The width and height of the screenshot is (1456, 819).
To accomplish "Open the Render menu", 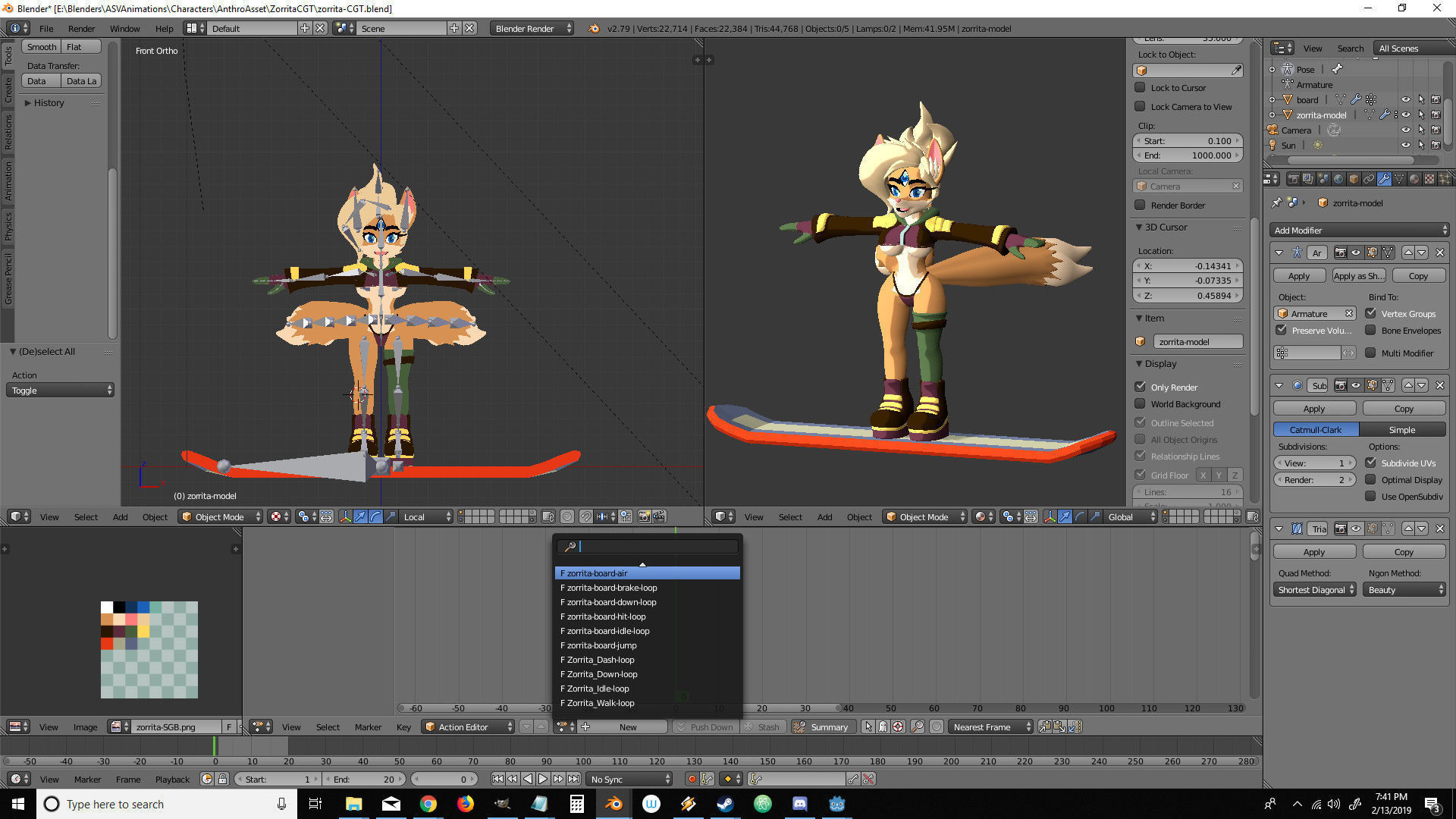I will [x=81, y=28].
